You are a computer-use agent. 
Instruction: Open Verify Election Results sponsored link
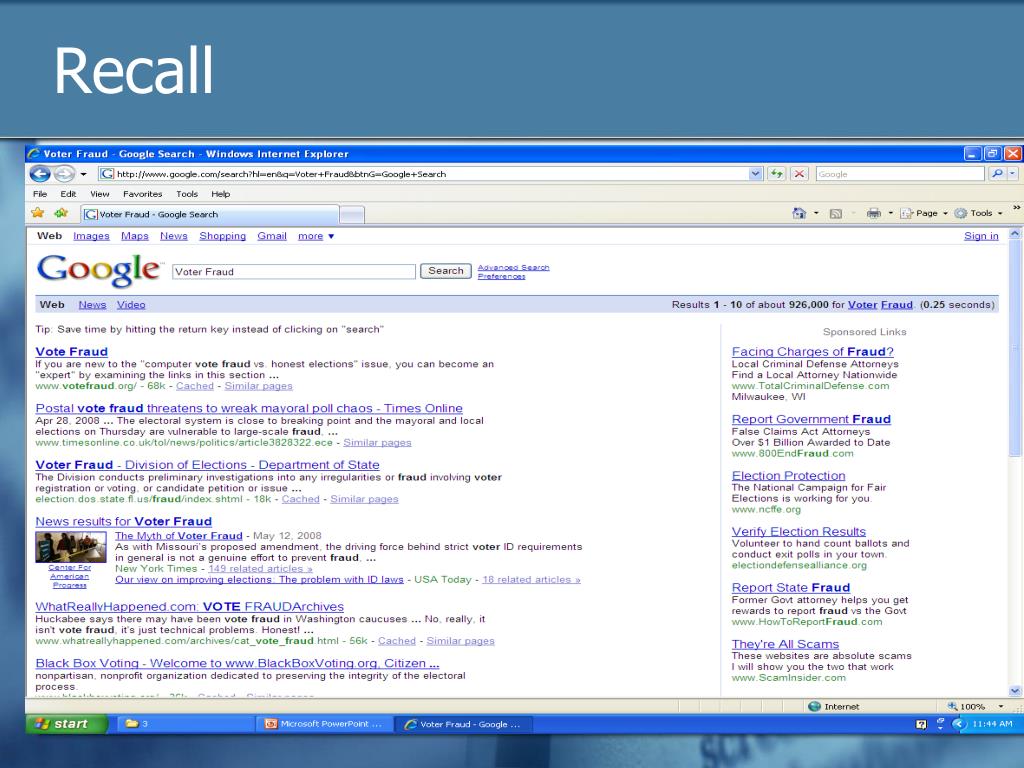799,532
